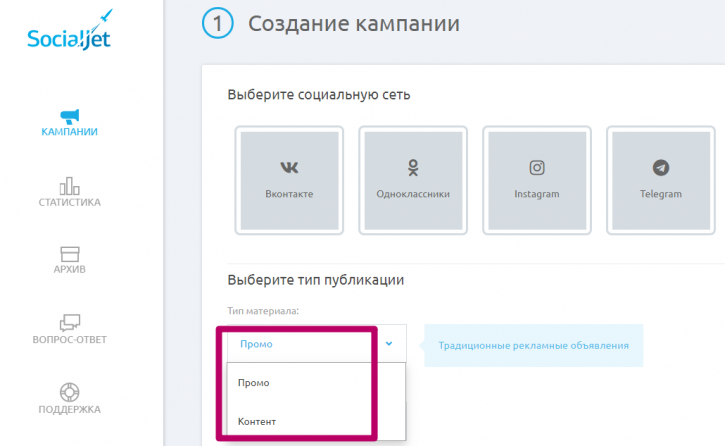The image size is (725, 446).
Task: Click the Выберите социальную сеть label
Action: (319, 95)
